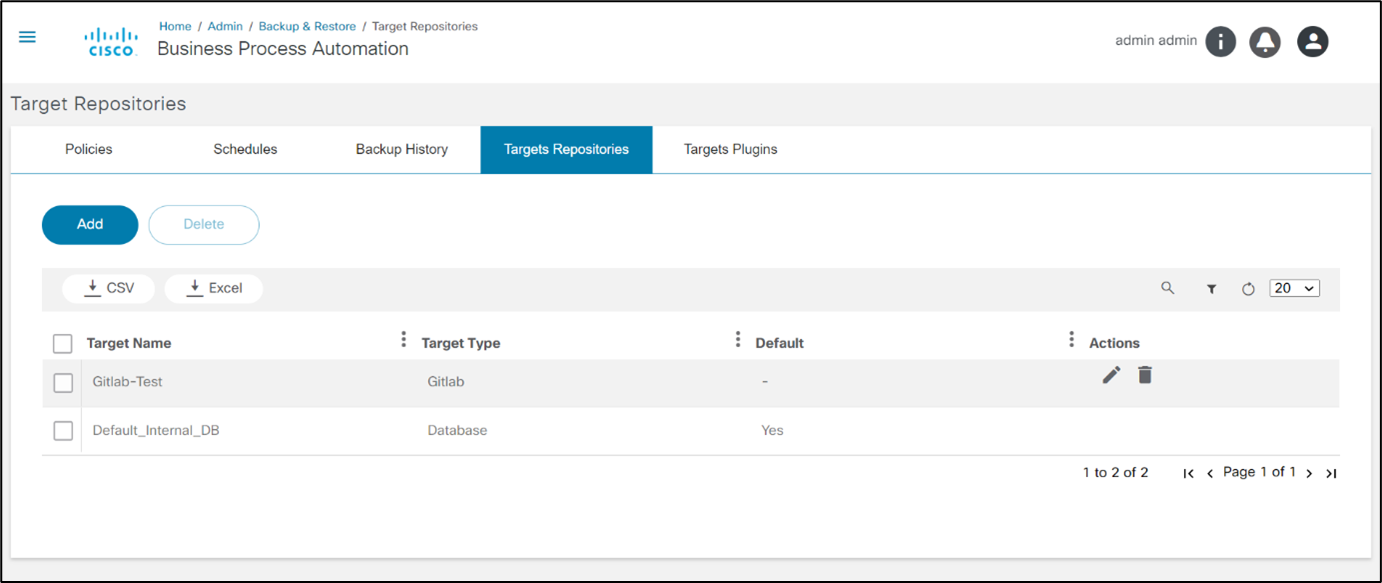Open the page size dropdown showing 20
This screenshot has height=583, width=1382.
coord(1294,288)
